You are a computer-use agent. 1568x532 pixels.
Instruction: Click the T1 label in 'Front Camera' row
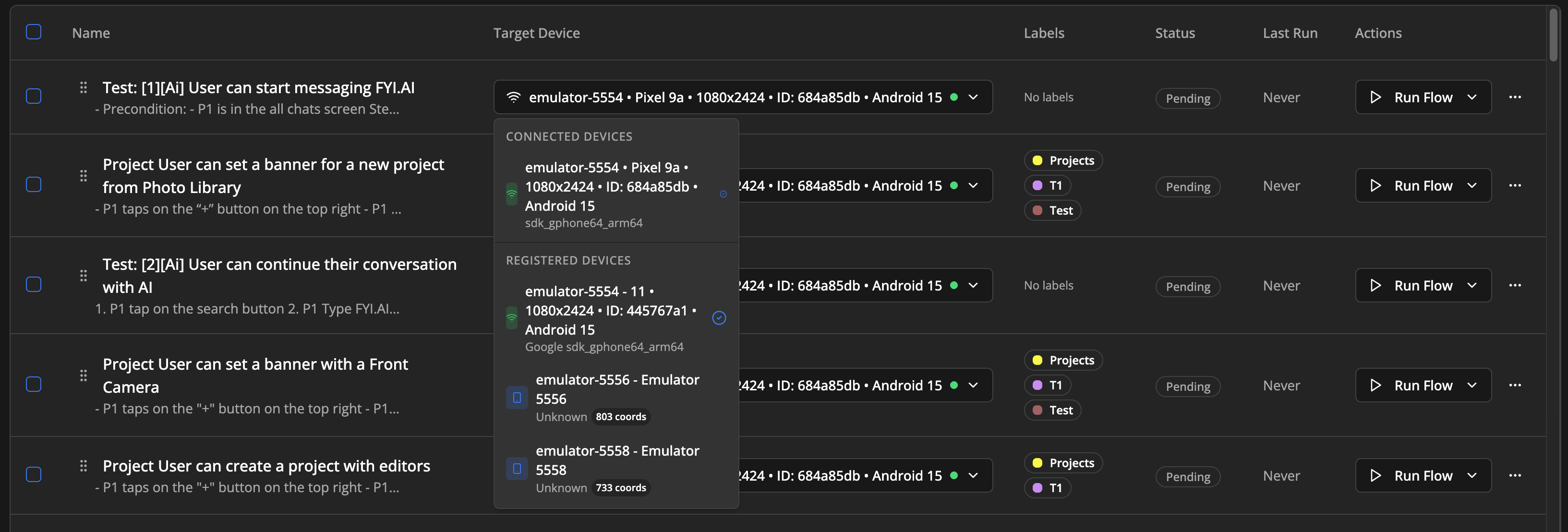point(1048,385)
